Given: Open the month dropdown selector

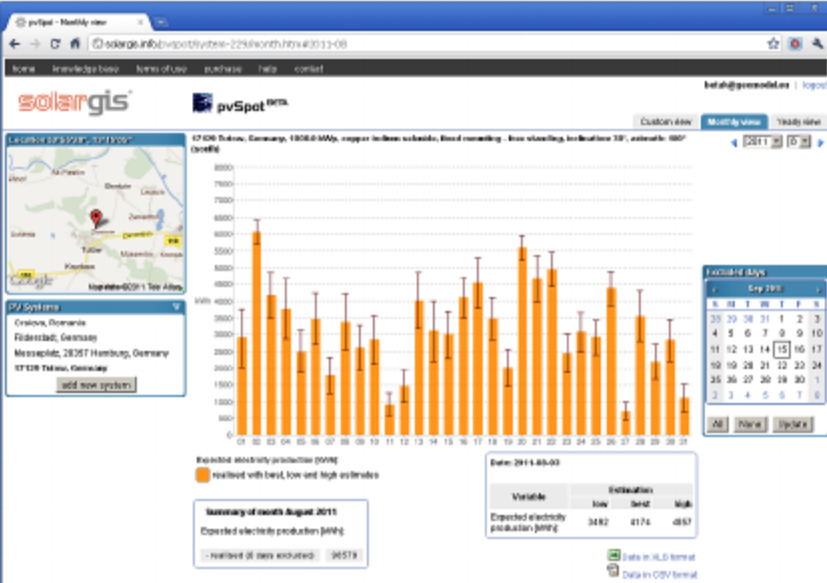Looking at the screenshot, I should (799, 142).
